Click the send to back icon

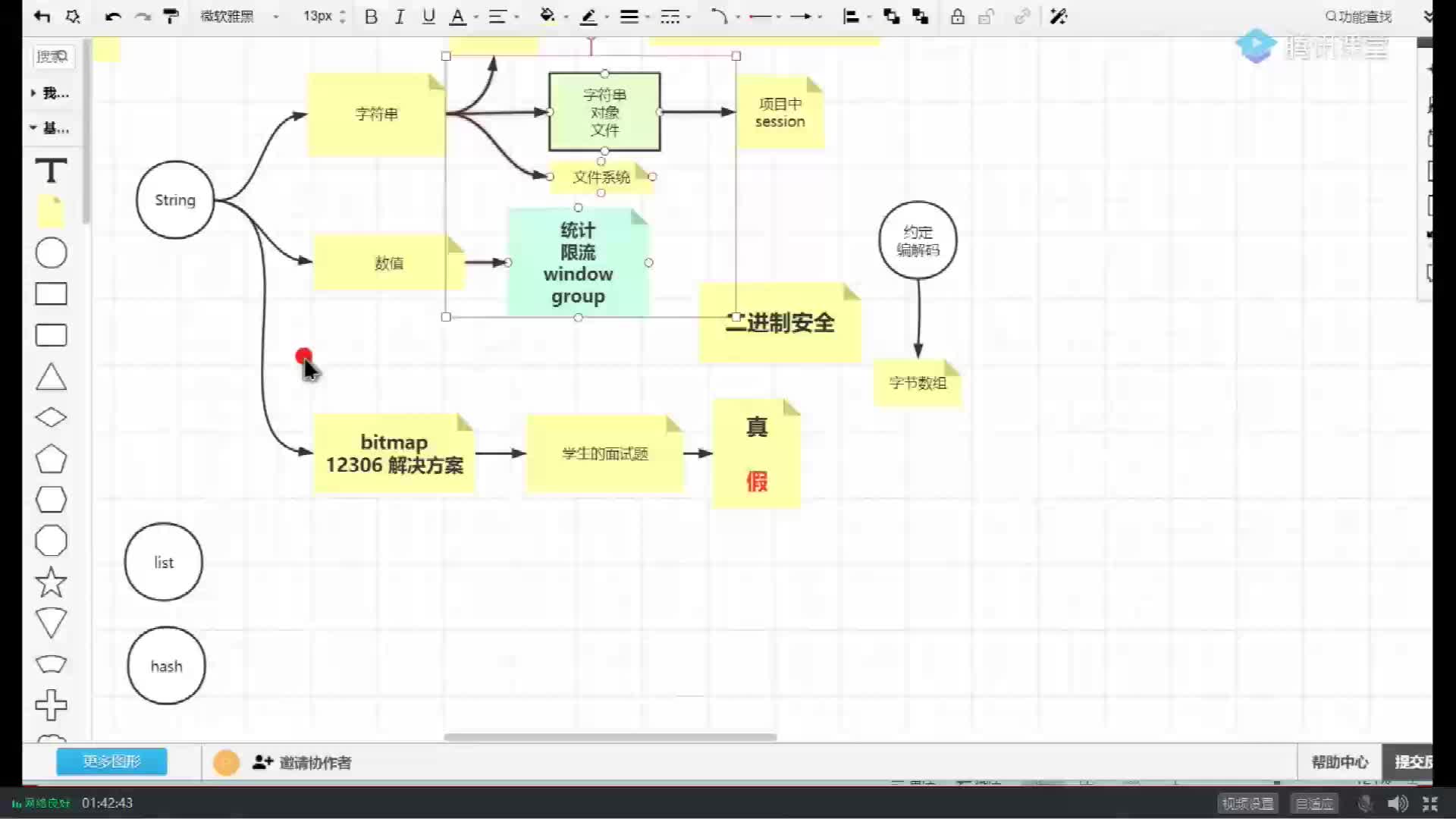coord(921,17)
